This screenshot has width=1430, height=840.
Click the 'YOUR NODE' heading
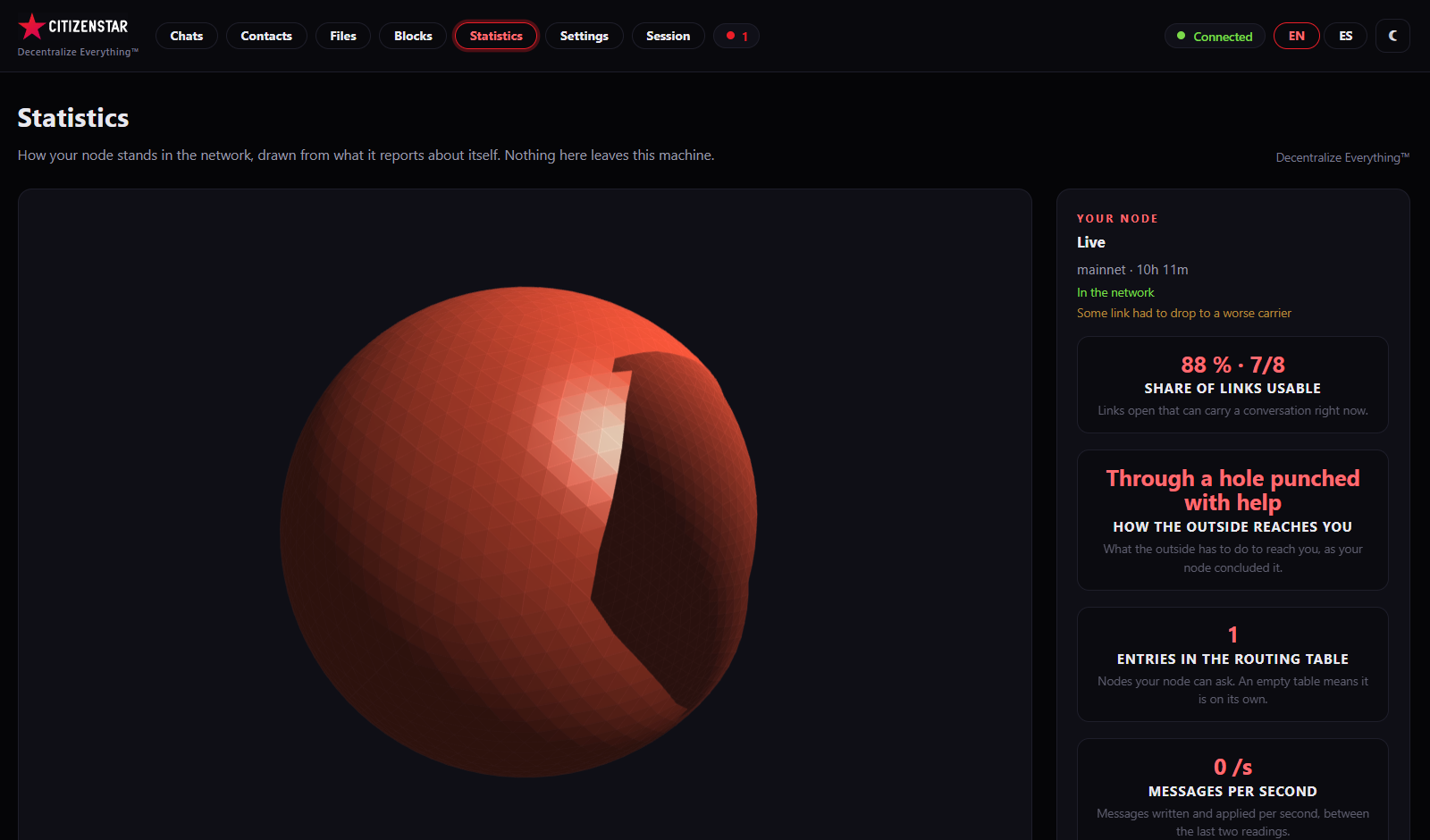(x=1117, y=219)
